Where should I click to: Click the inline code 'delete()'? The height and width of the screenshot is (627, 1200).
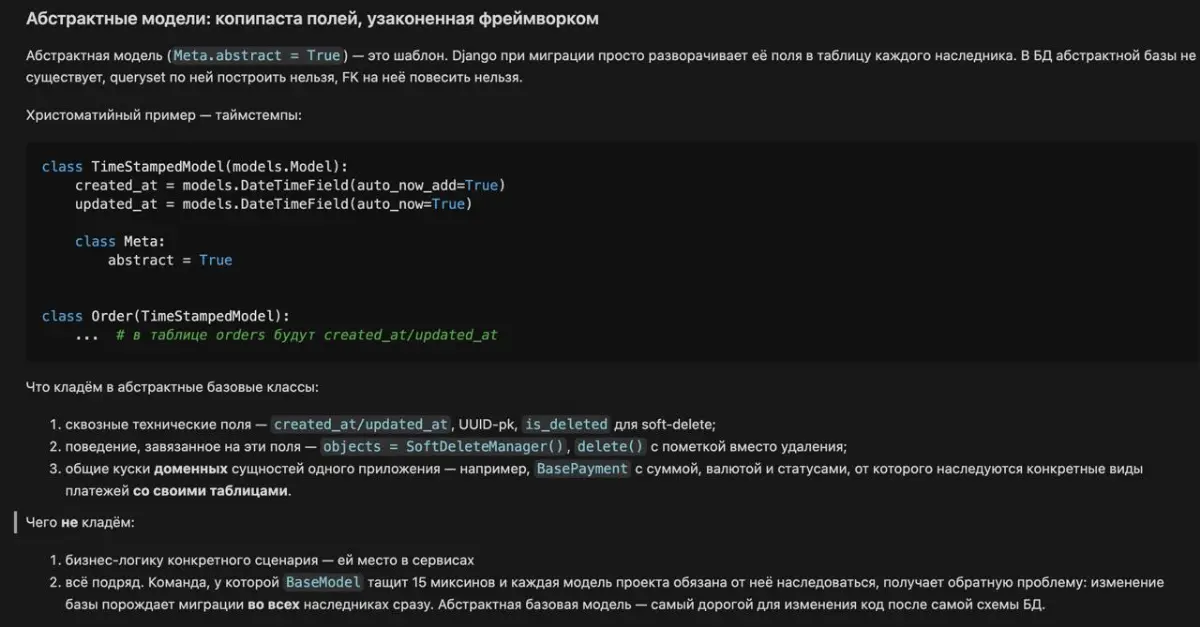611,446
